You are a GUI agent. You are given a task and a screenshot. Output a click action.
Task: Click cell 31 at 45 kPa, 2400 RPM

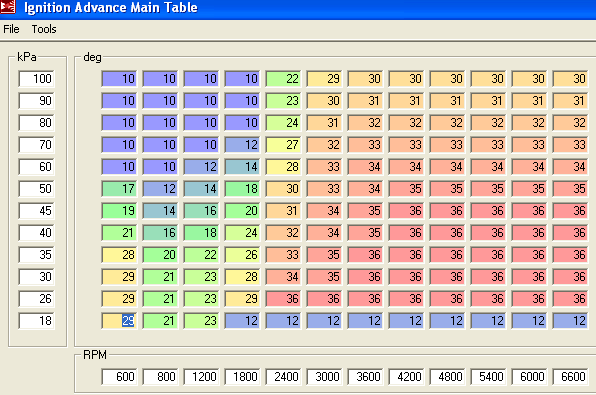283,211
